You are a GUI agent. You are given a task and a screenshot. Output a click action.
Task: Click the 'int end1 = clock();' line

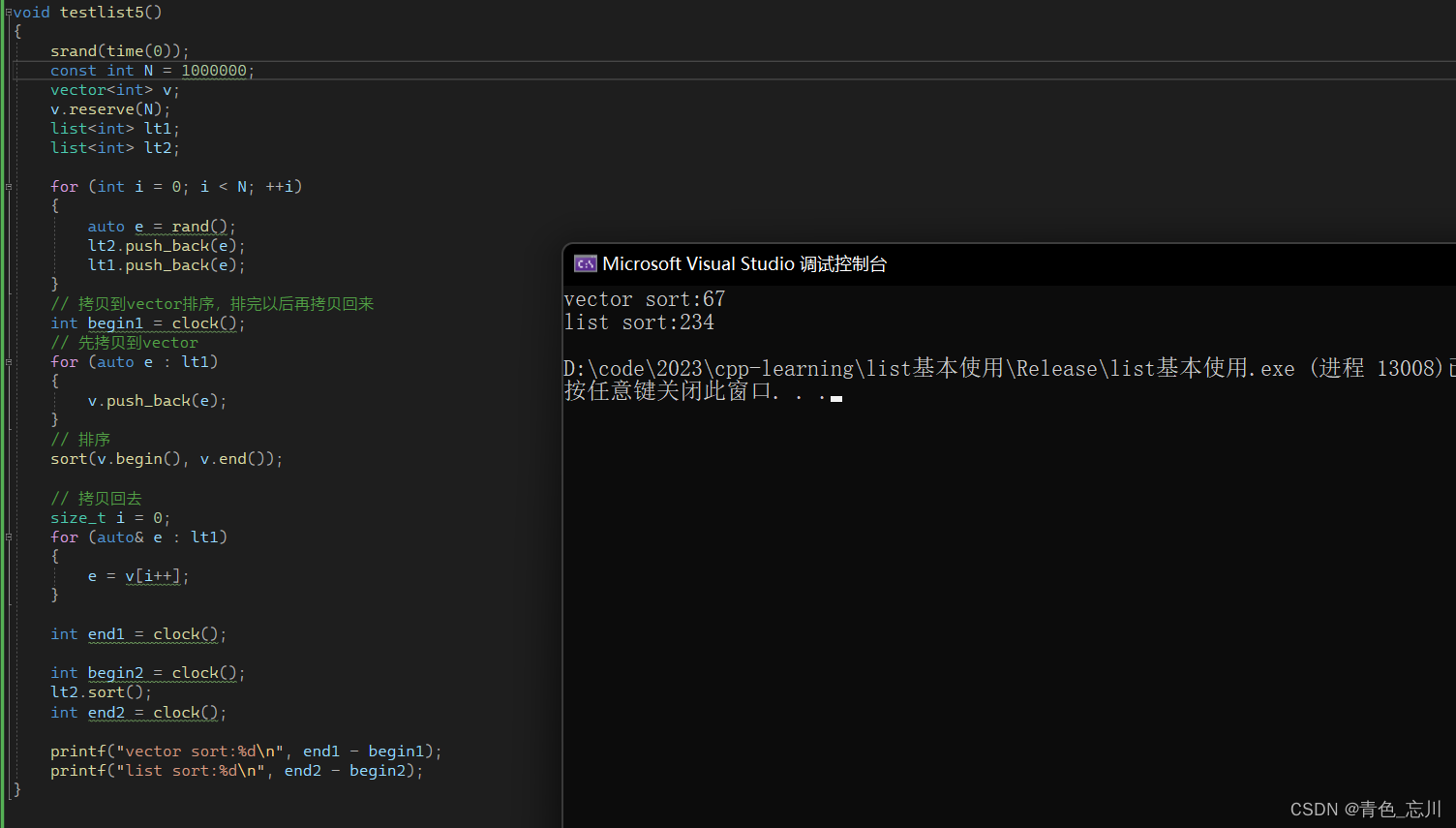point(138,634)
